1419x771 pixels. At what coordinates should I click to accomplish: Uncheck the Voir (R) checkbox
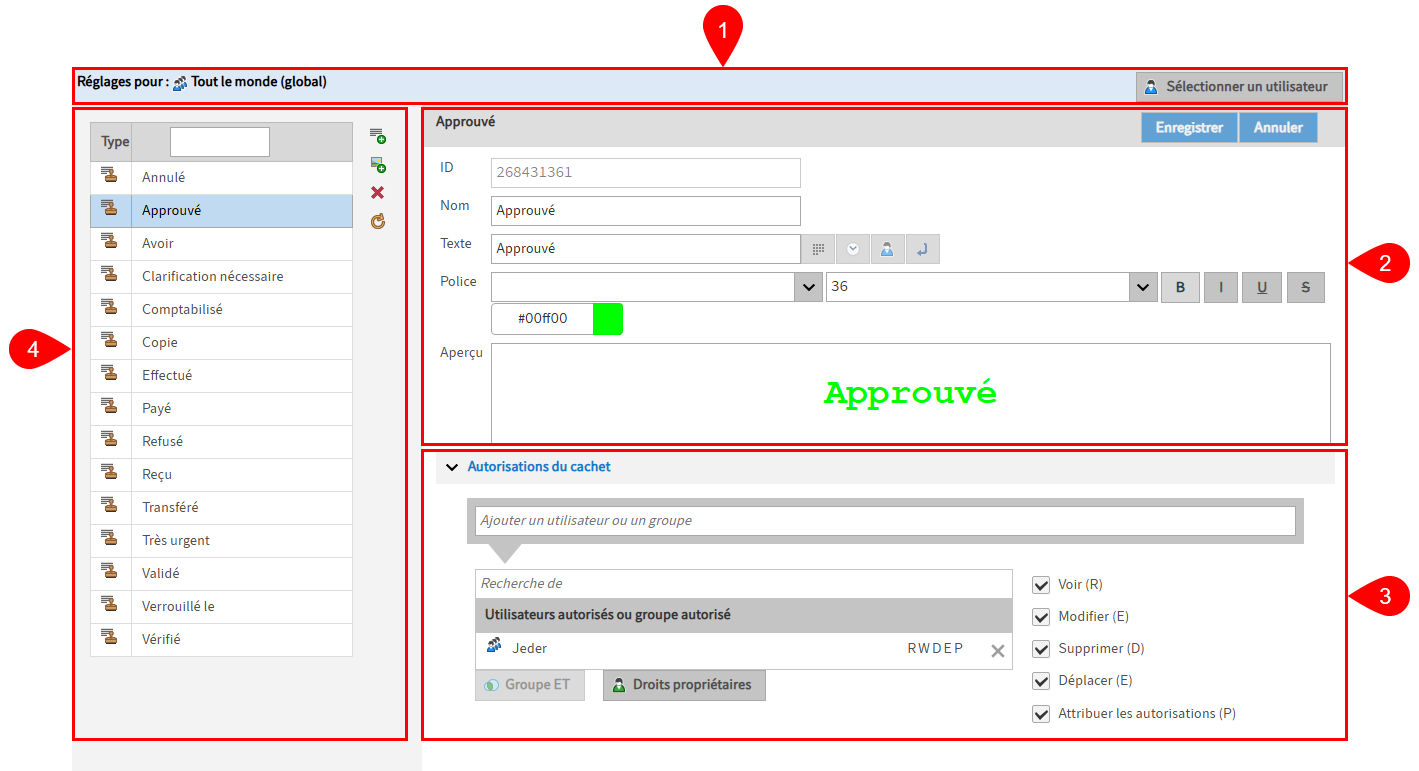coord(1041,585)
